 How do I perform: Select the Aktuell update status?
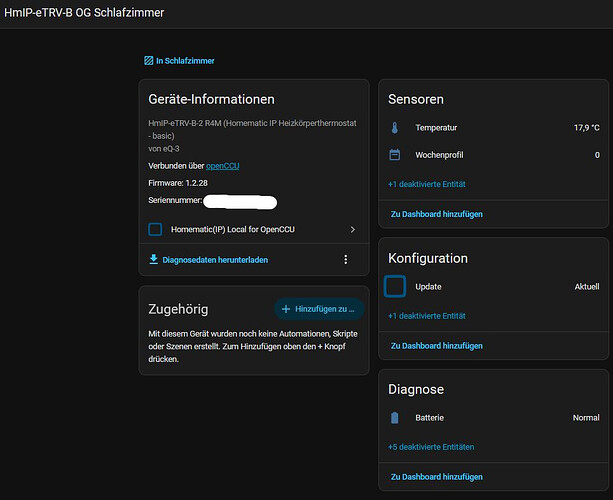tap(587, 287)
